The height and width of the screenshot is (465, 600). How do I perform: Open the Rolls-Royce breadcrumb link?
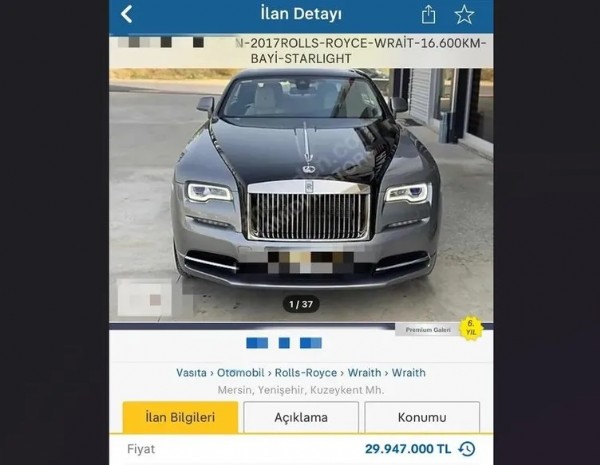click(x=306, y=373)
